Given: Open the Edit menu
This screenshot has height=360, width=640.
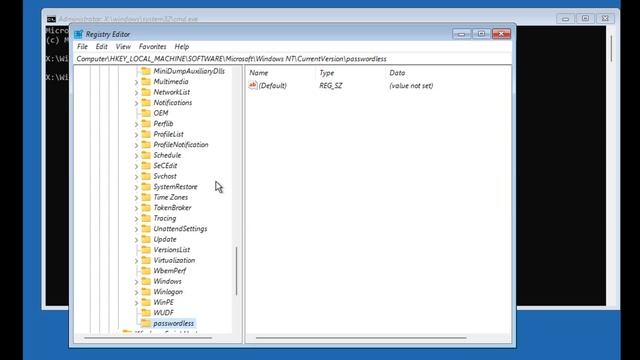Looking at the screenshot, I should click(x=101, y=47).
